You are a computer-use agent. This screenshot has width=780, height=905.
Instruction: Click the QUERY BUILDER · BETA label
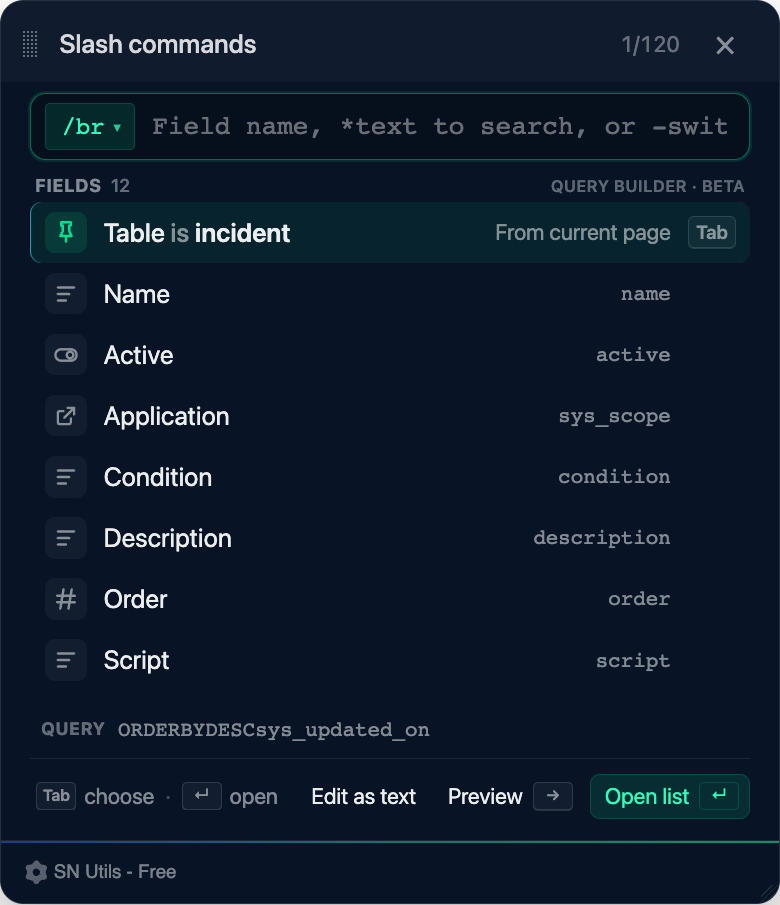(x=647, y=186)
